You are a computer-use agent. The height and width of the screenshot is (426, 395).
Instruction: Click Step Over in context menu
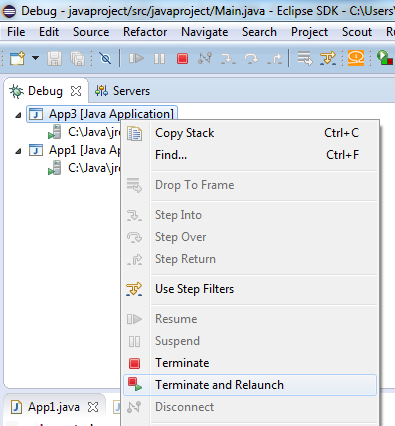[250, 237]
